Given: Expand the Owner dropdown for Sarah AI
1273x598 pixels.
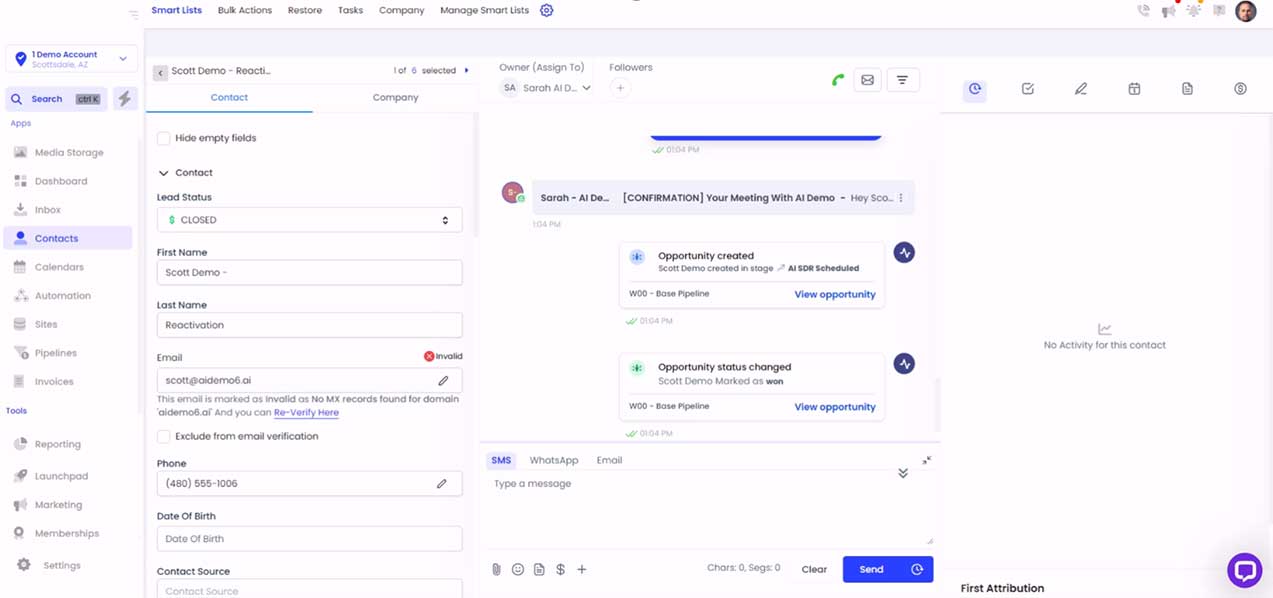Looking at the screenshot, I should [x=588, y=87].
